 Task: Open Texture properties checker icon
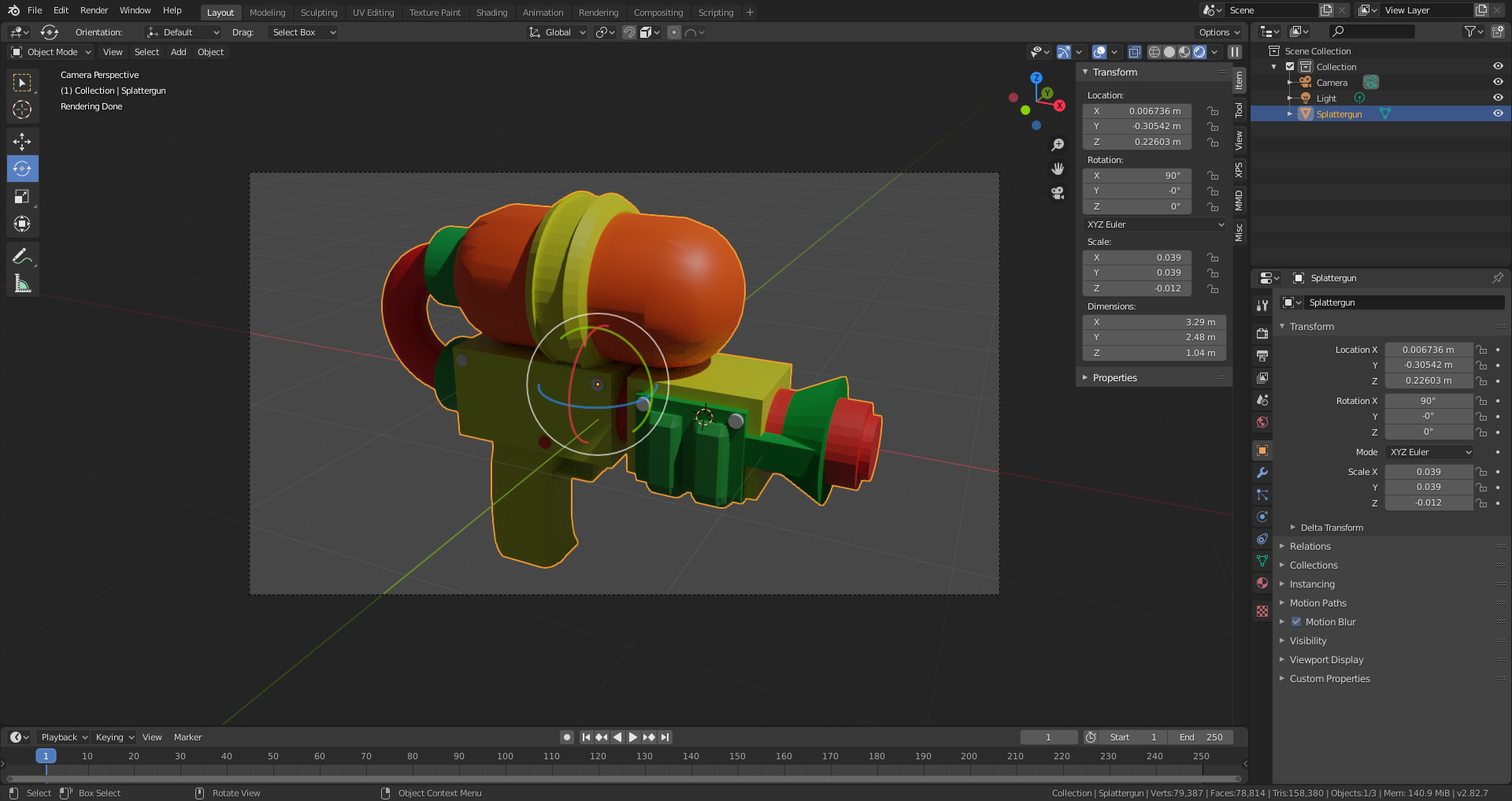pos(1262,611)
